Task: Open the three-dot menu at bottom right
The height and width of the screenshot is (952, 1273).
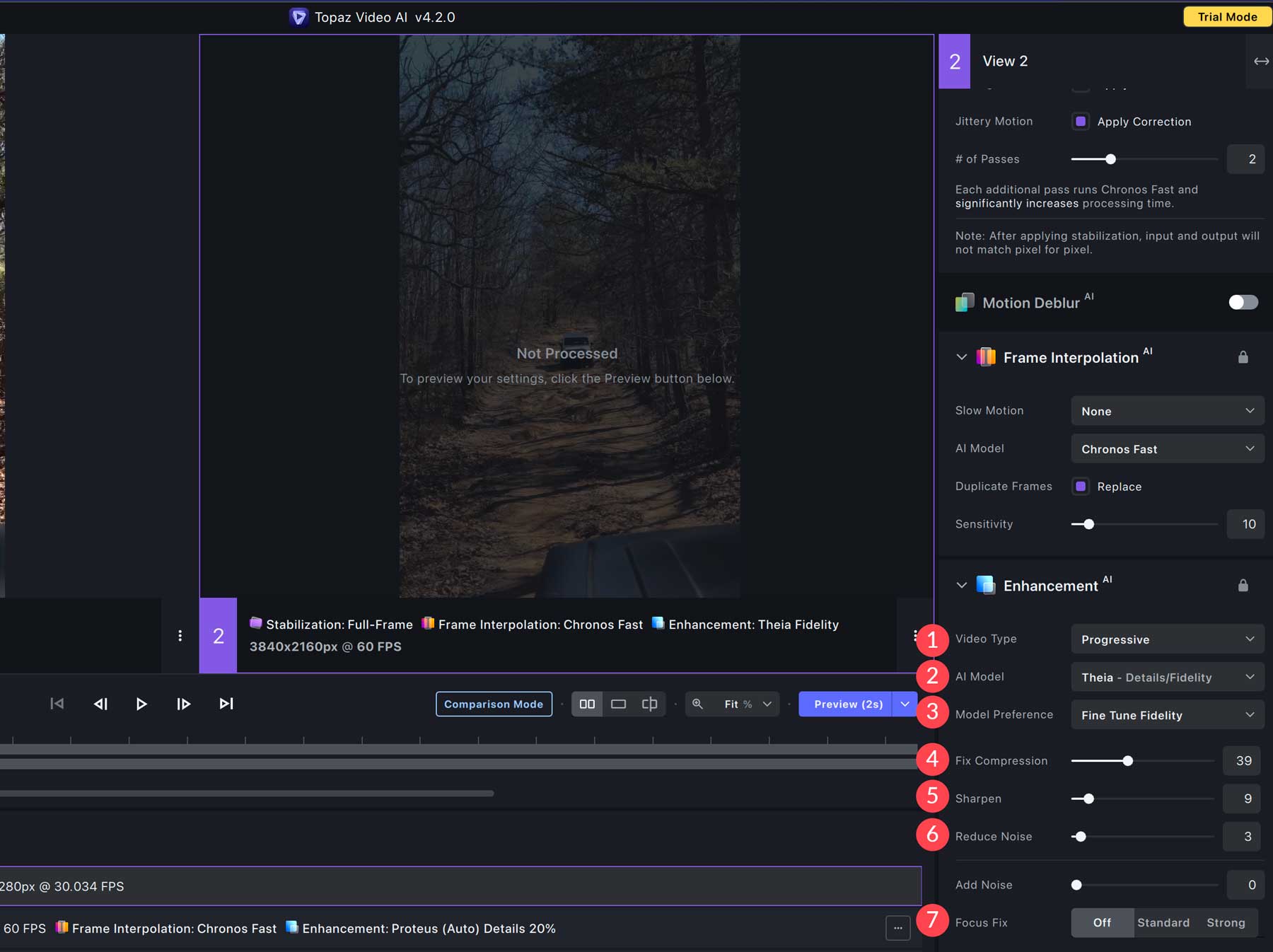Action: tap(897, 927)
